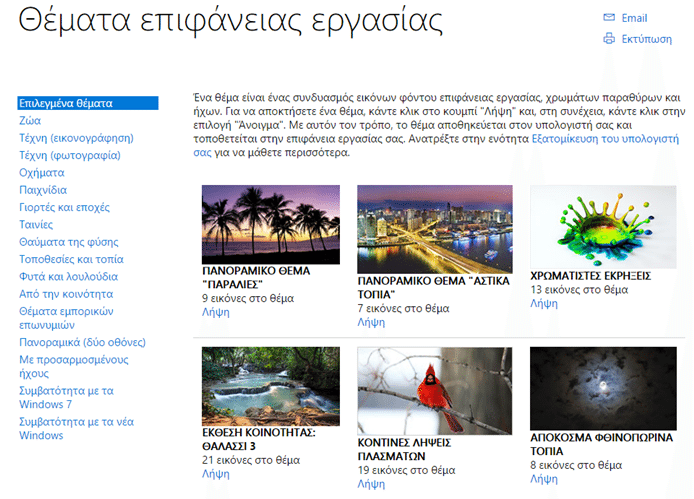Click the ΧΡΩΜΑΤΙΣΤΕΣ ΕΚΡΗΞΕΙΣ title

click(591, 276)
